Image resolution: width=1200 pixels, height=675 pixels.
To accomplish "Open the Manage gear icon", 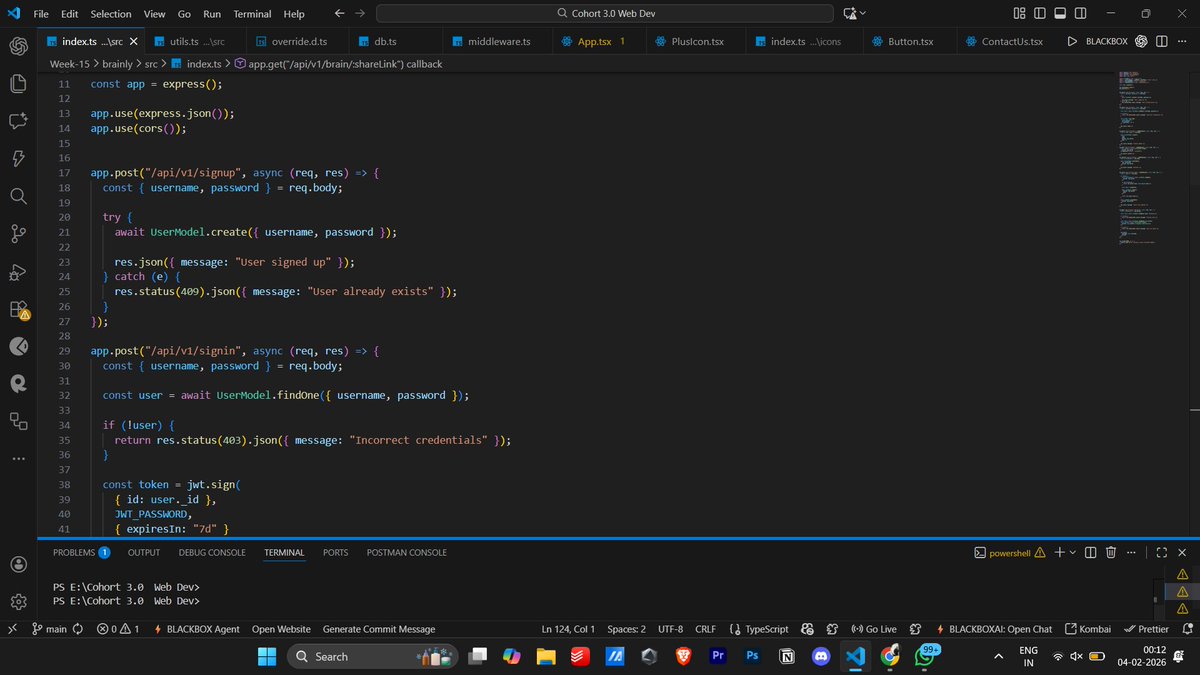I will (x=18, y=601).
